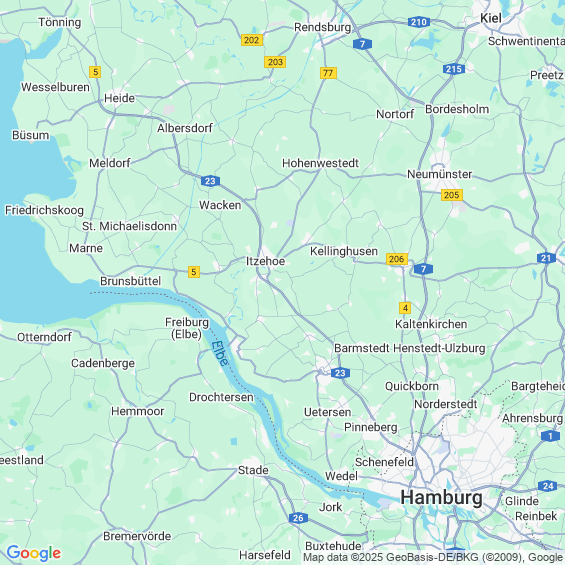This screenshot has width=565, height=565.
Task: Click the A210 shield near Kiel
Action: click(x=419, y=22)
